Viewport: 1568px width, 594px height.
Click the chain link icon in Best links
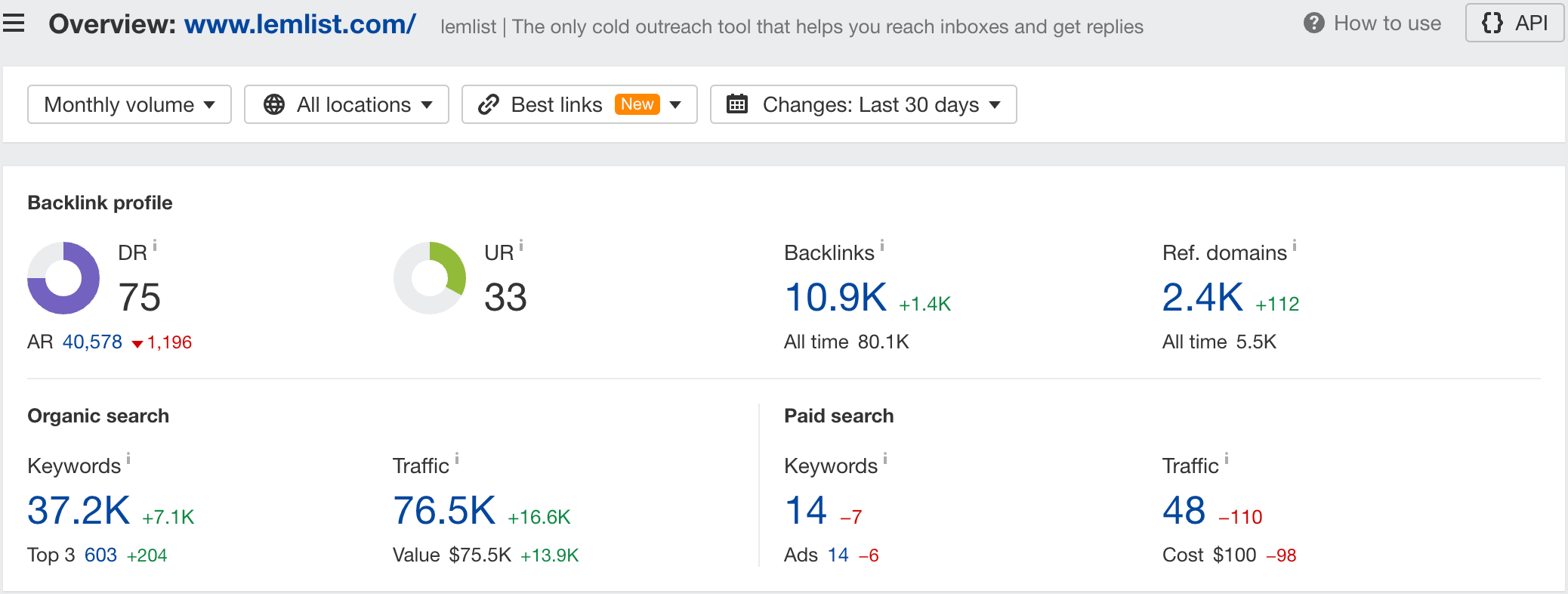(x=489, y=104)
